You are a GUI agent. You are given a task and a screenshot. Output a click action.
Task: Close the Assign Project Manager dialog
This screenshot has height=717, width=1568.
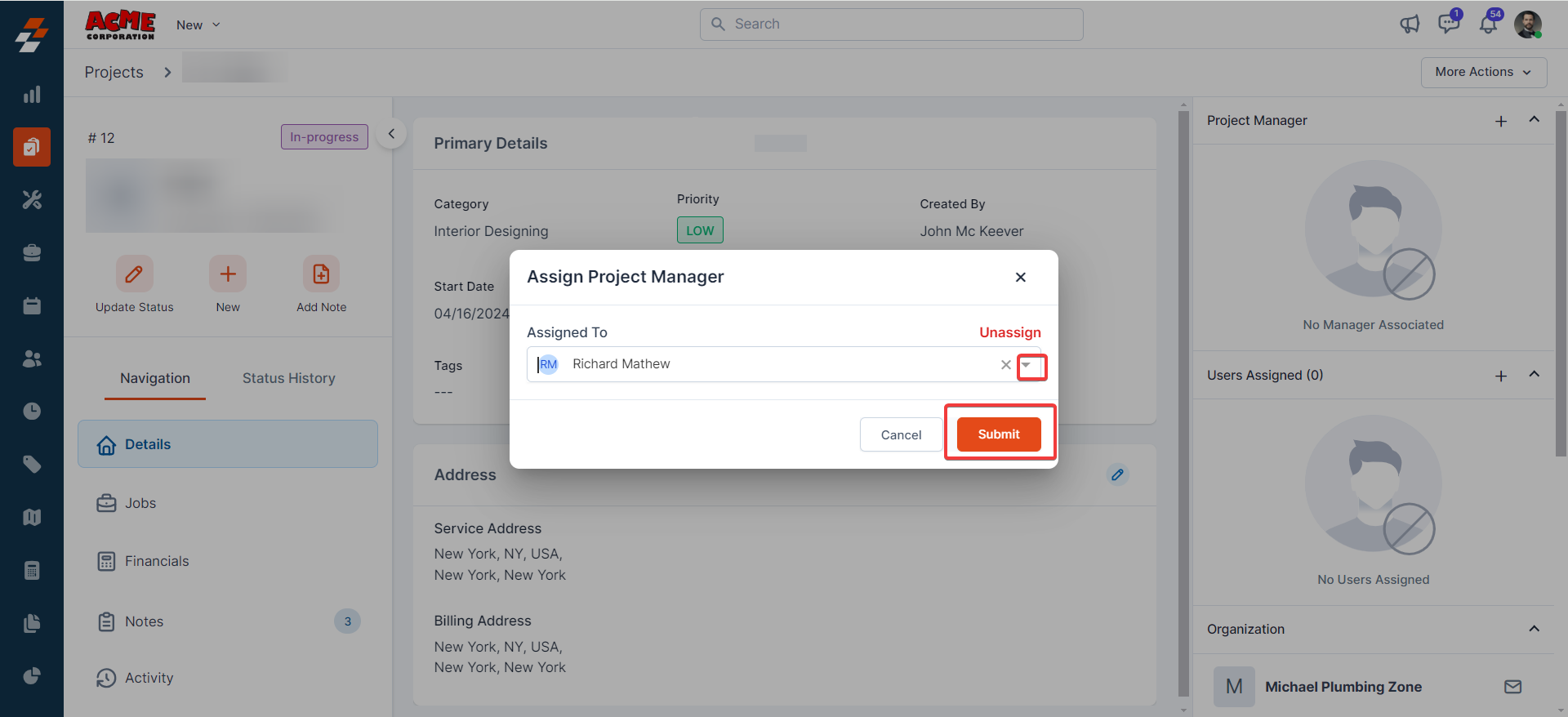click(1020, 278)
